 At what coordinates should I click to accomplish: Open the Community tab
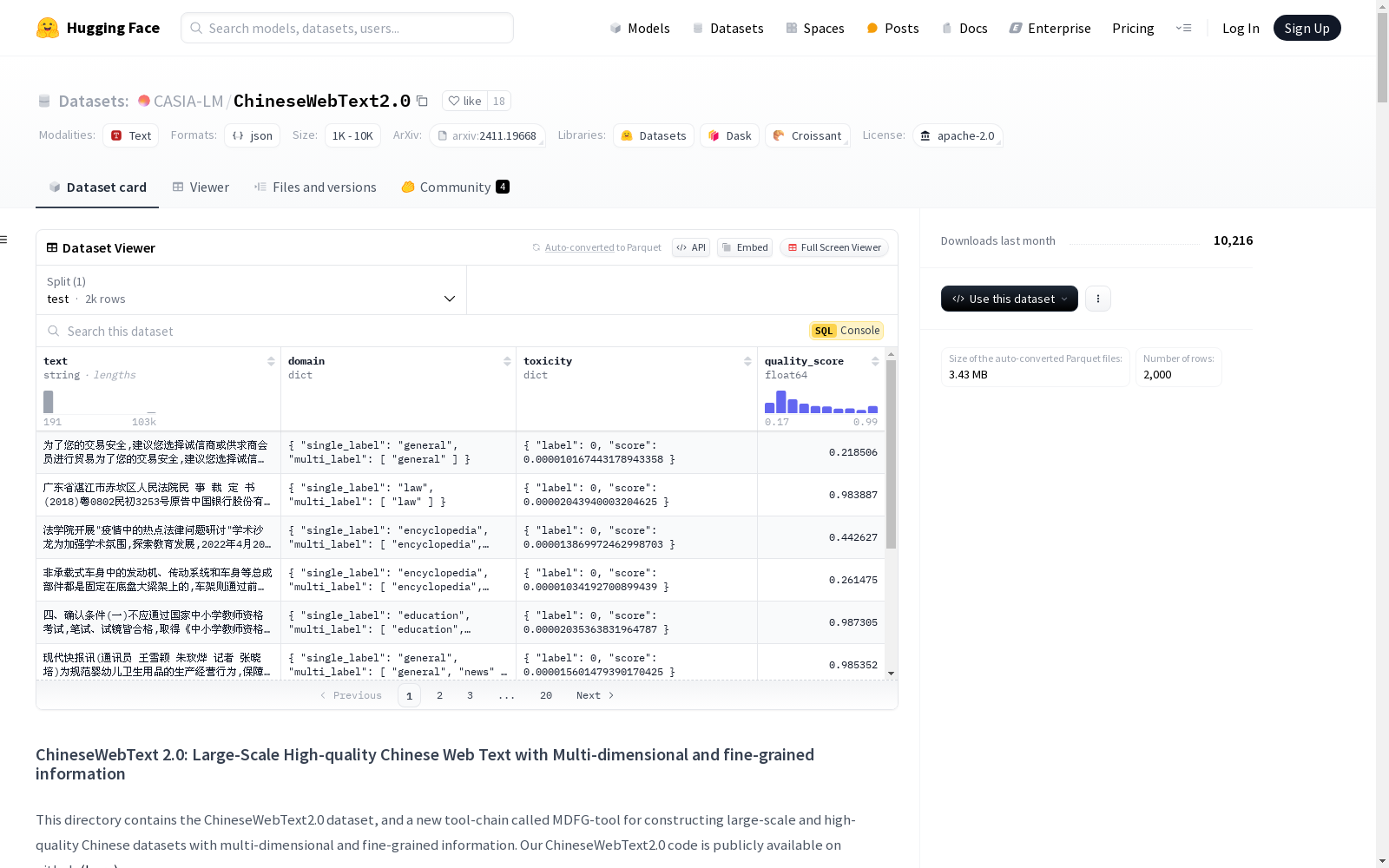[455, 187]
